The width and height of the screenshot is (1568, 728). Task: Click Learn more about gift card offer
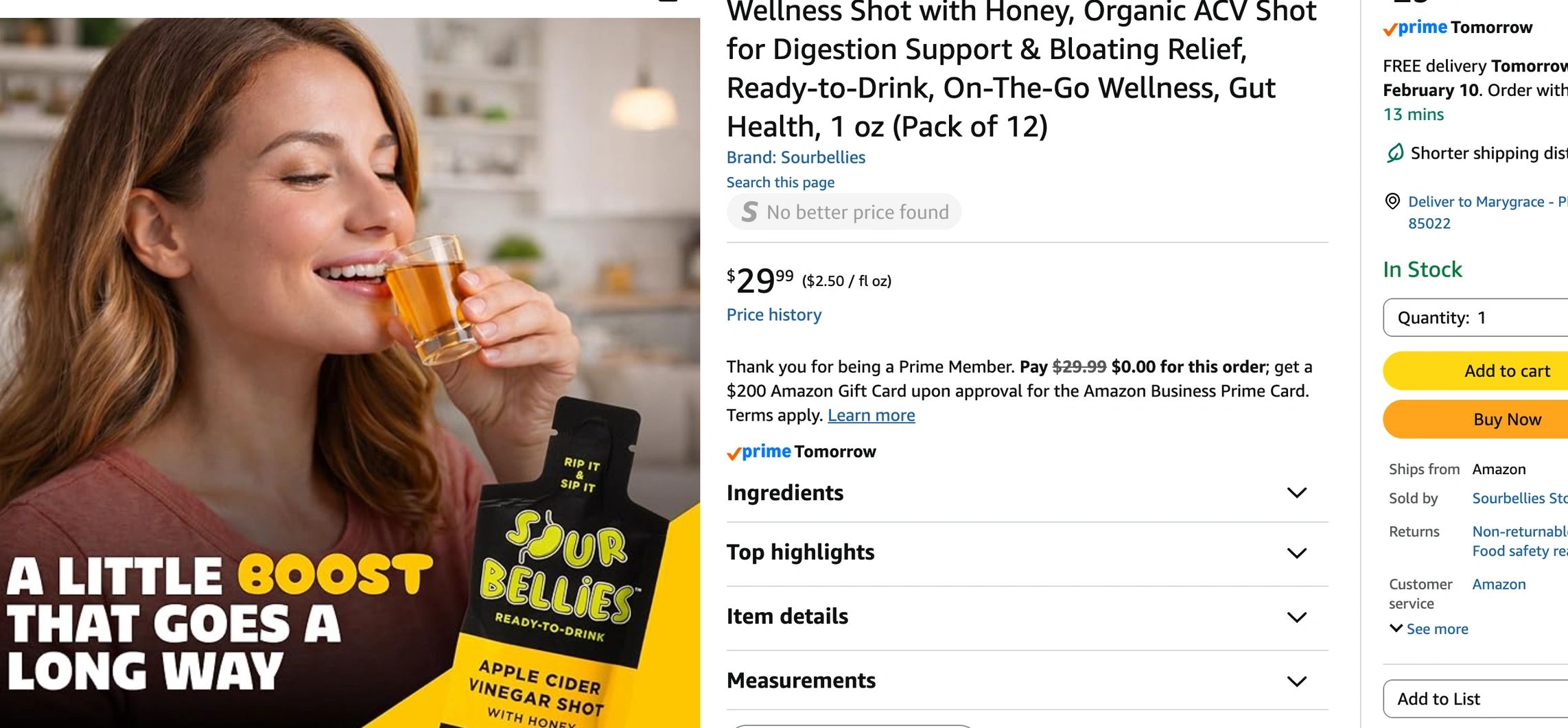click(x=871, y=415)
